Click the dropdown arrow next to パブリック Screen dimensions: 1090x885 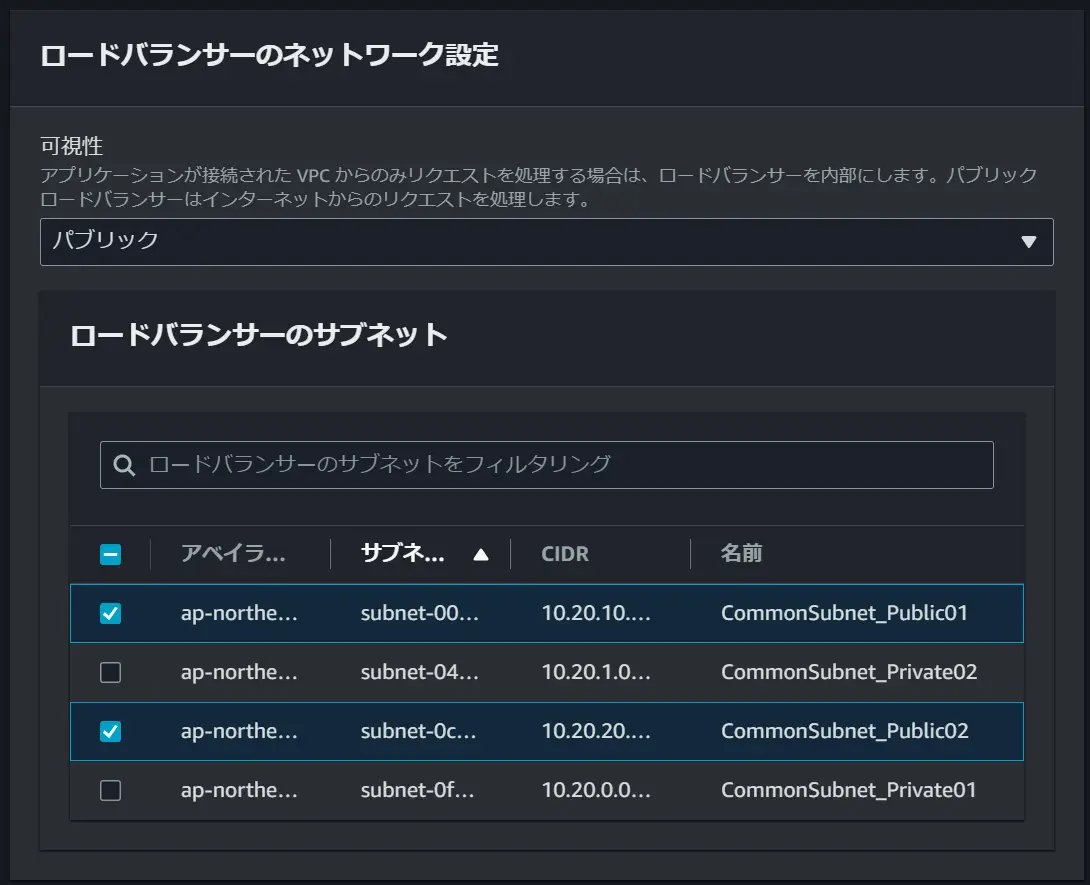click(x=1029, y=242)
